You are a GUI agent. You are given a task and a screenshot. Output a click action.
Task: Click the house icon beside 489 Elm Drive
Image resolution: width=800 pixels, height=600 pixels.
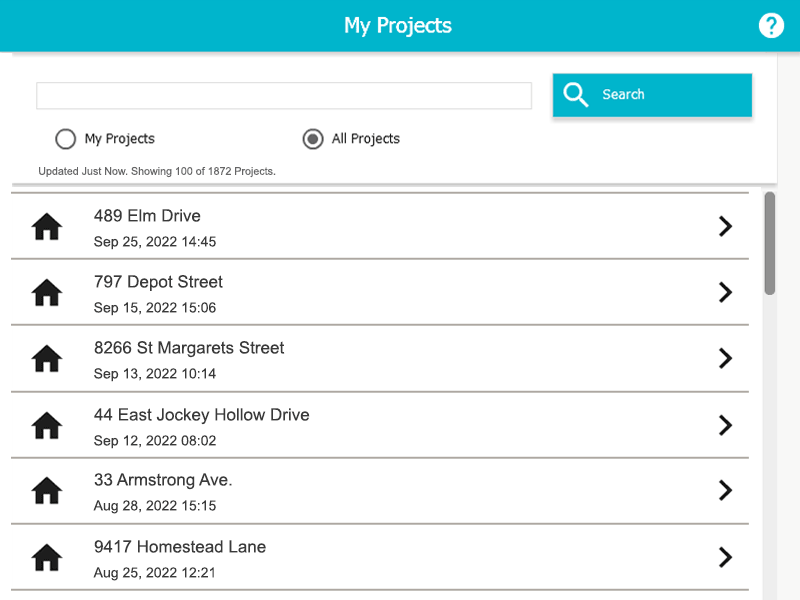(x=46, y=226)
